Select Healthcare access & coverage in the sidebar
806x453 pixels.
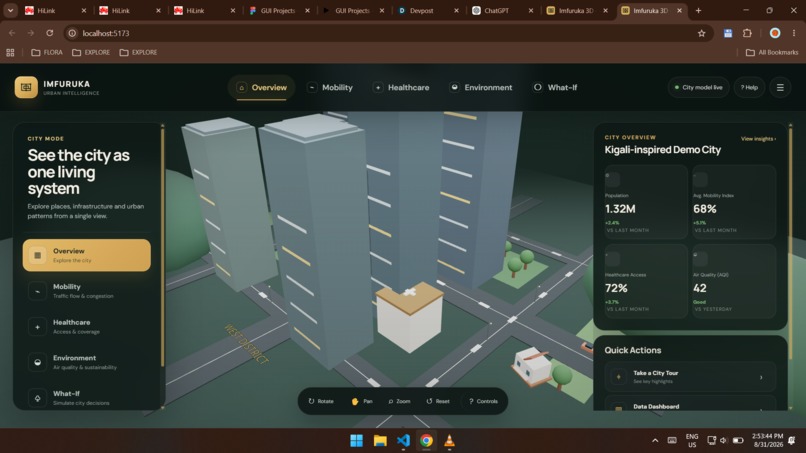click(86, 327)
